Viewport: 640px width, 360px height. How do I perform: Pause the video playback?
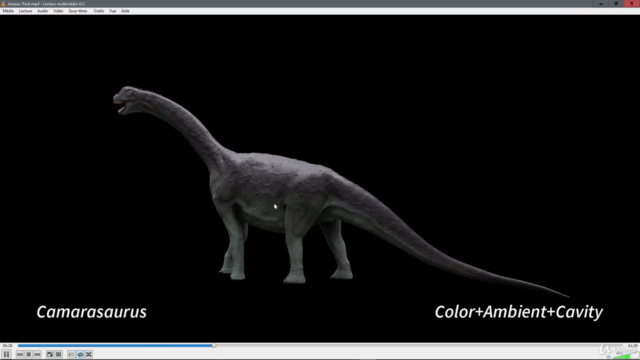tap(6, 354)
